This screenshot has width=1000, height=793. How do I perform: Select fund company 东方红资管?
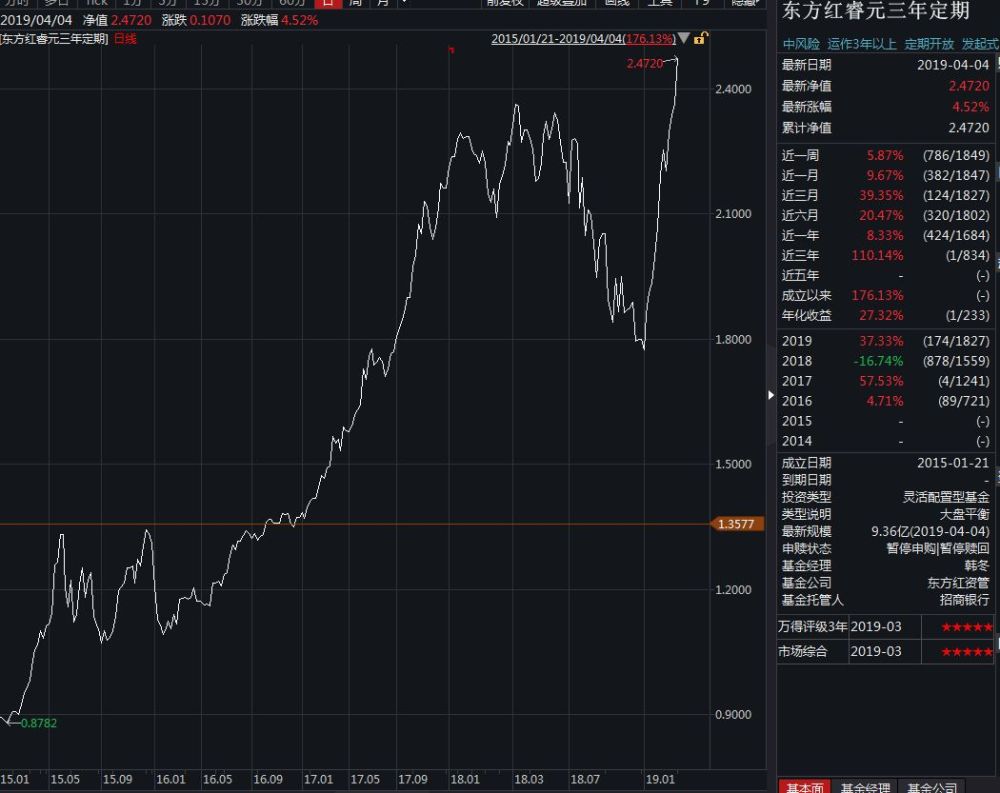click(958, 583)
